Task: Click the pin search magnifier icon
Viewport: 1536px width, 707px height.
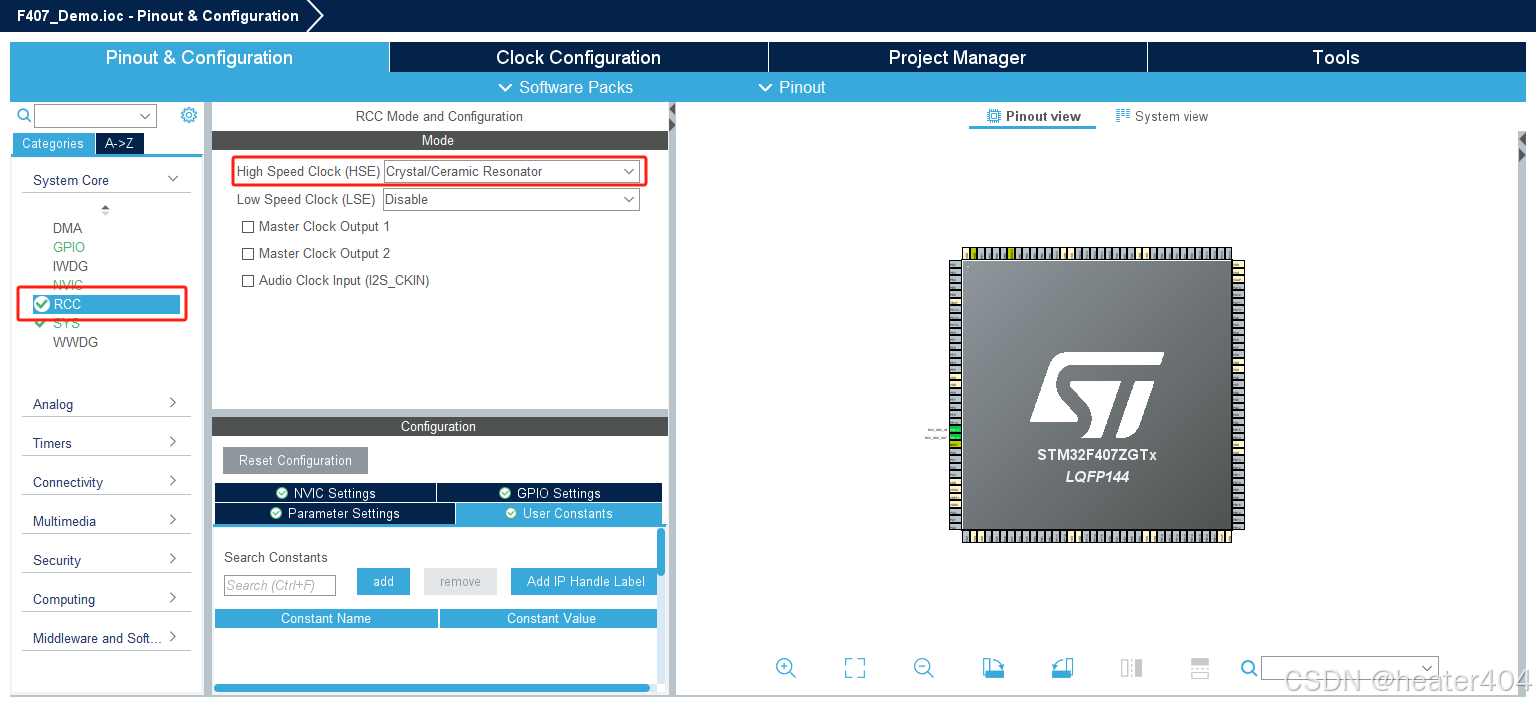Action: pos(1249,668)
